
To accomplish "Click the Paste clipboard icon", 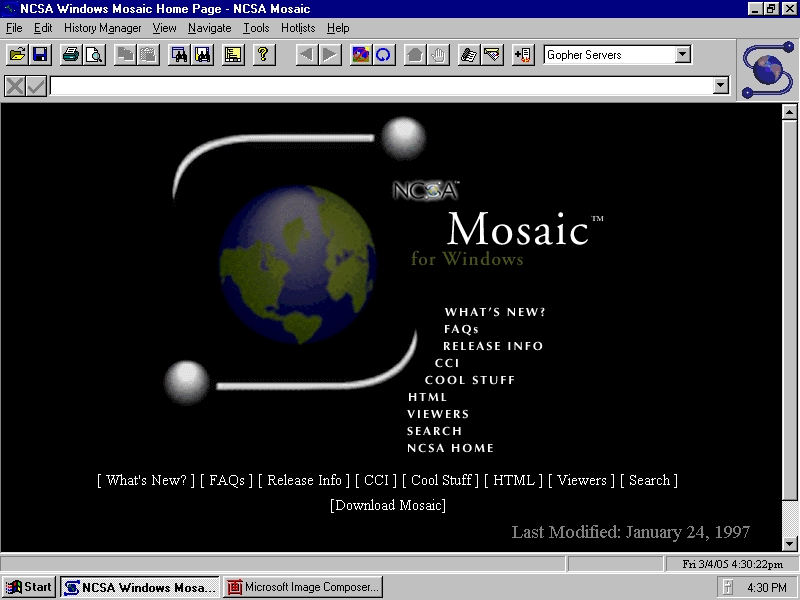I will 148,55.
